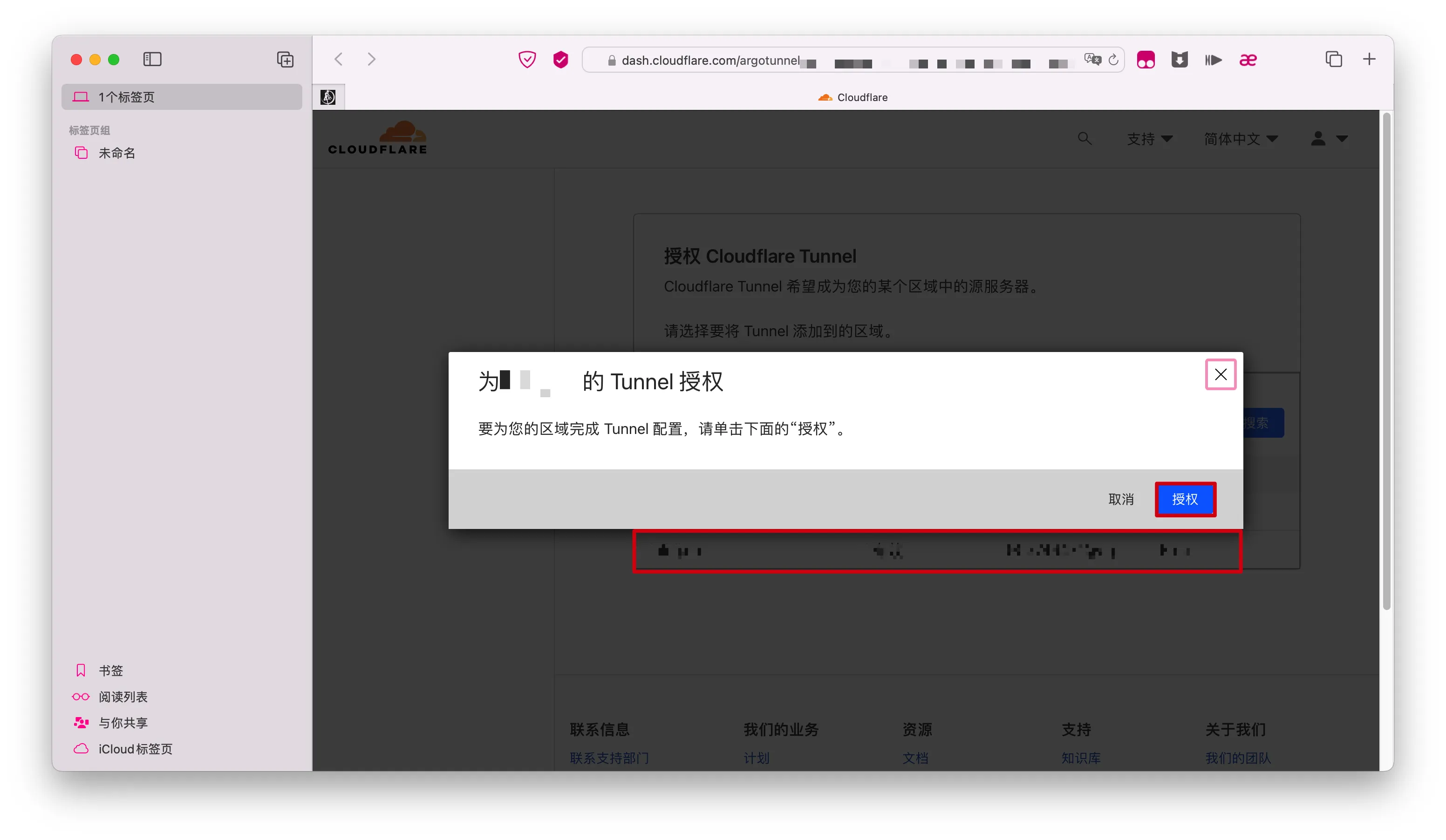Click the 资源 footer heading
The image size is (1446, 840).
(x=917, y=729)
